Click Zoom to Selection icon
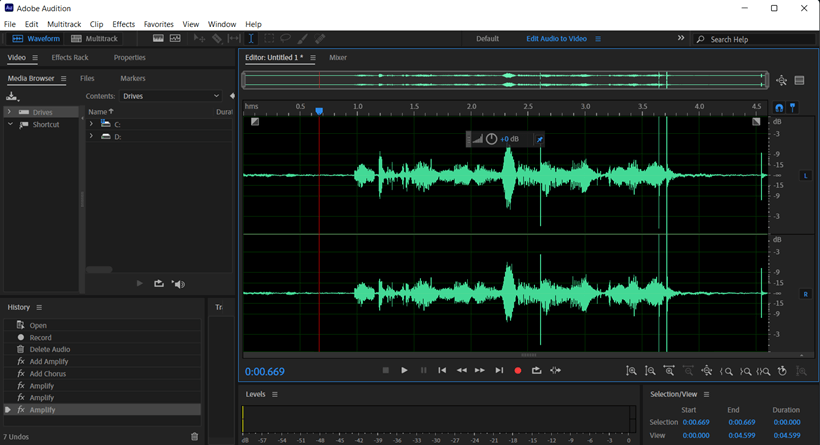Viewport: 820px width, 445px height. (x=764, y=371)
